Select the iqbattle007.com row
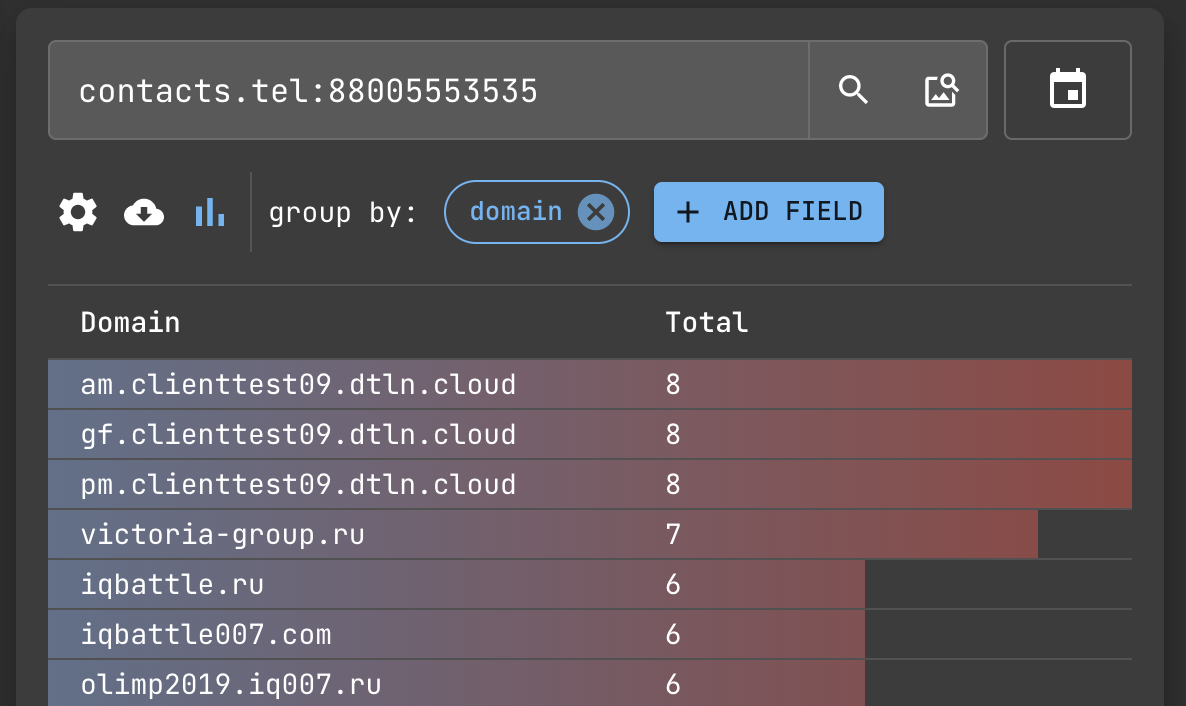Image resolution: width=1186 pixels, height=706 pixels. [x=205, y=634]
